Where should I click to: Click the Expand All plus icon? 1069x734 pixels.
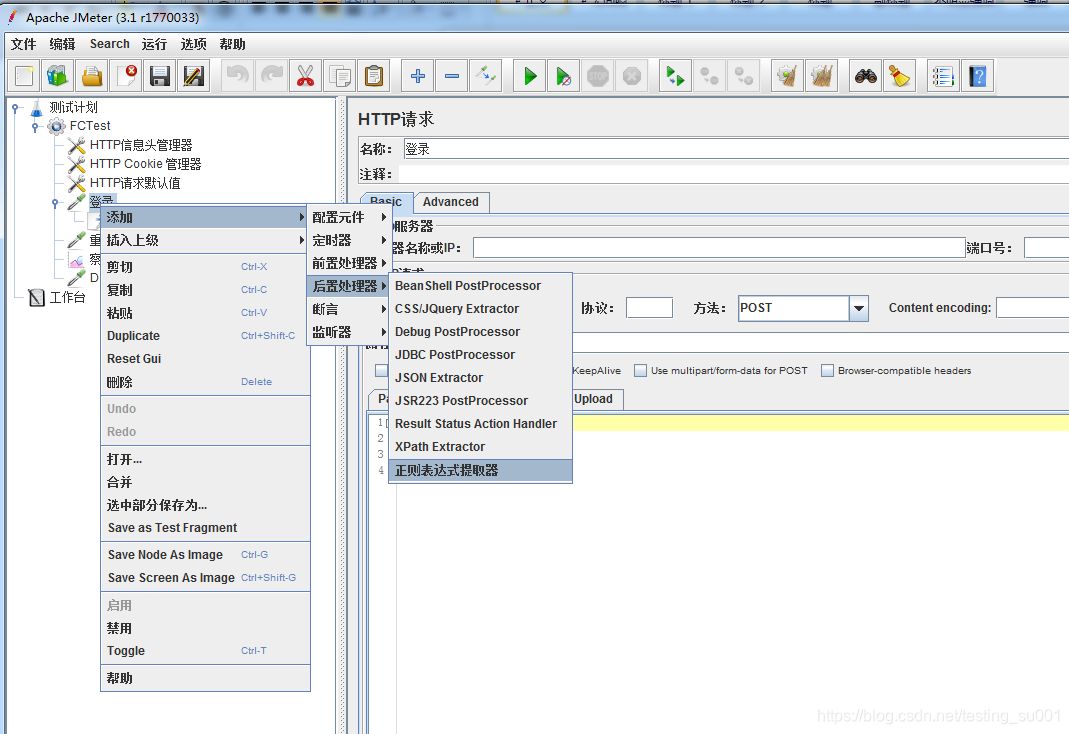418,76
